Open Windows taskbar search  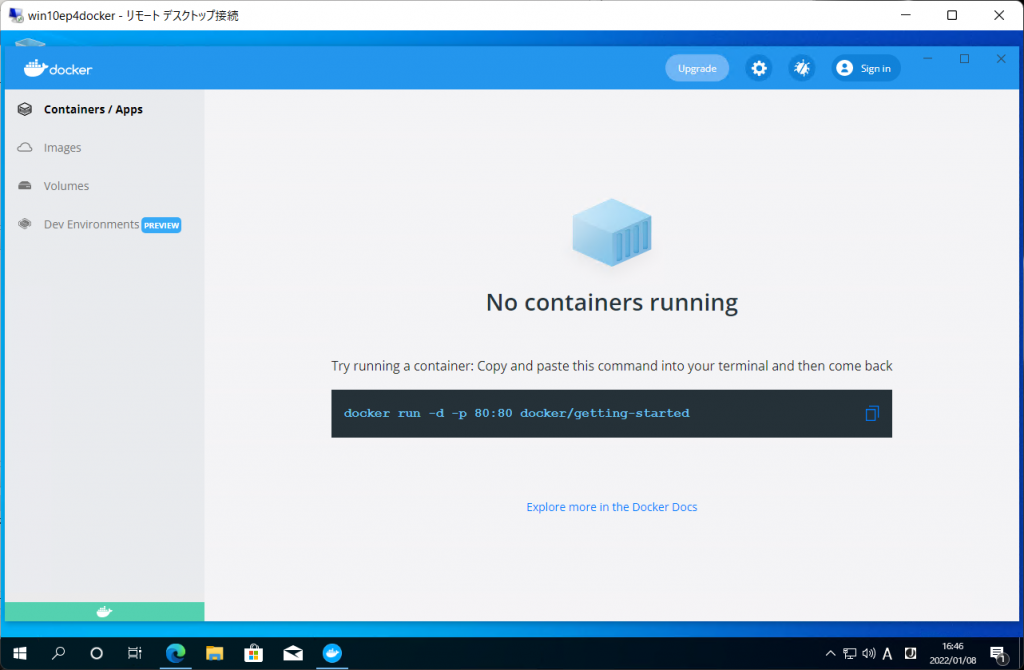58,653
